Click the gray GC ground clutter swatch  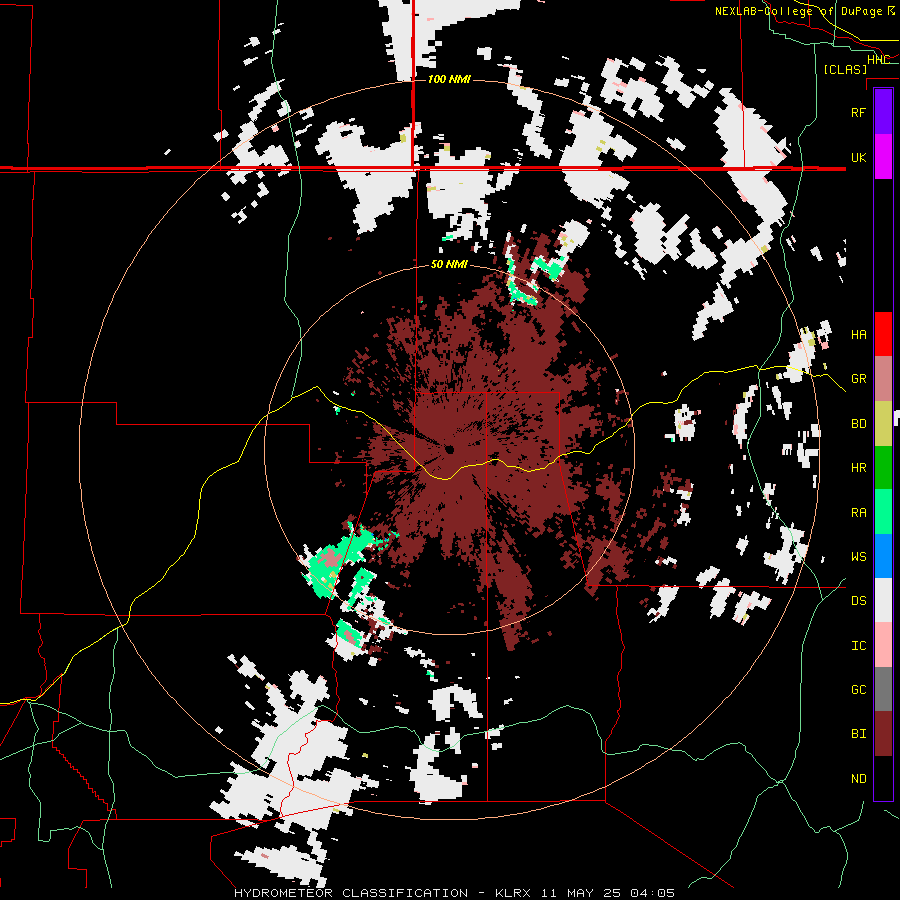(883, 689)
